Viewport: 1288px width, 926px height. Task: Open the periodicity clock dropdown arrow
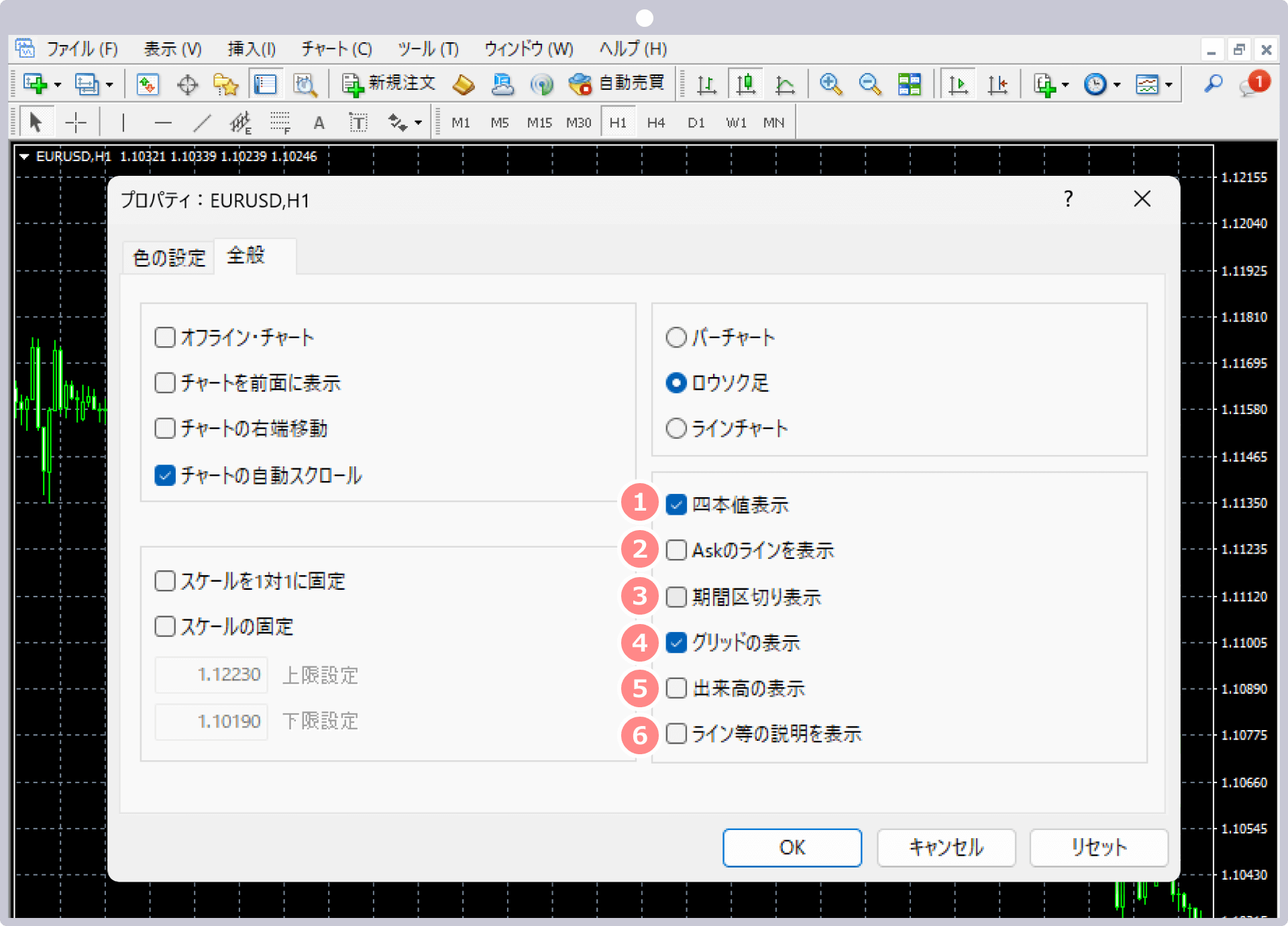point(1117,85)
